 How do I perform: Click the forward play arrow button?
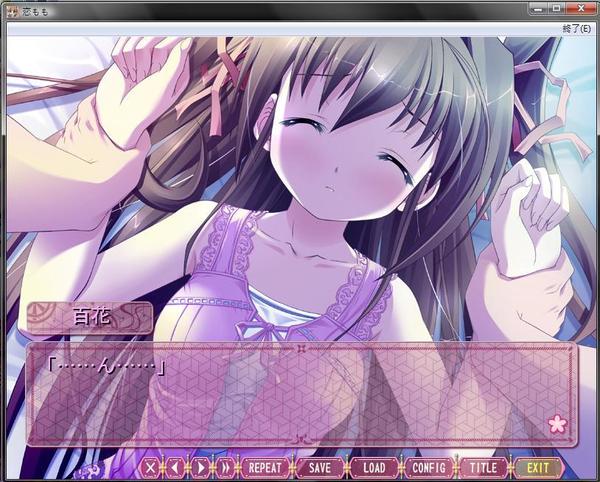coord(200,467)
